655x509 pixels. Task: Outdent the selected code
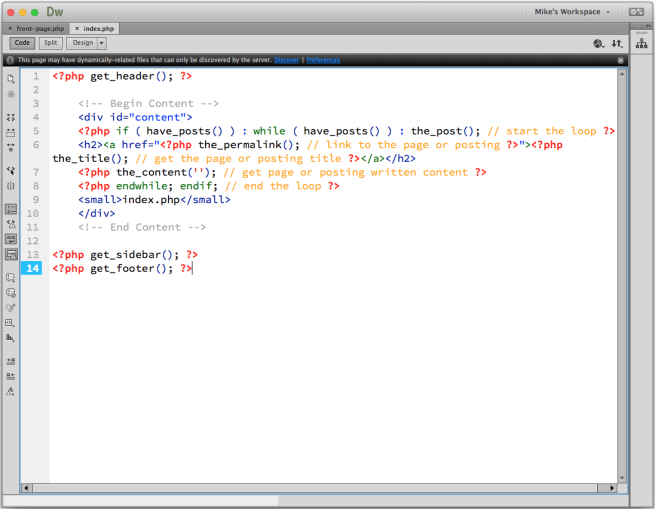click(11, 376)
